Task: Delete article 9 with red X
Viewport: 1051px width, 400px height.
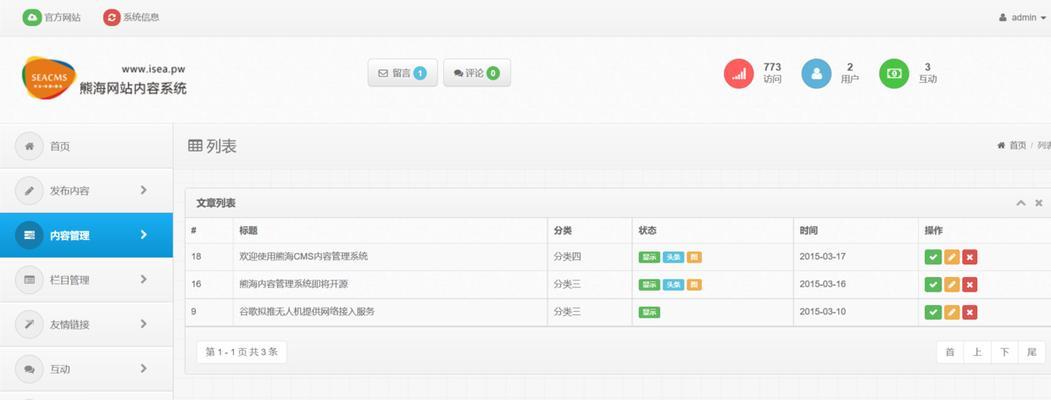Action: 969,312
